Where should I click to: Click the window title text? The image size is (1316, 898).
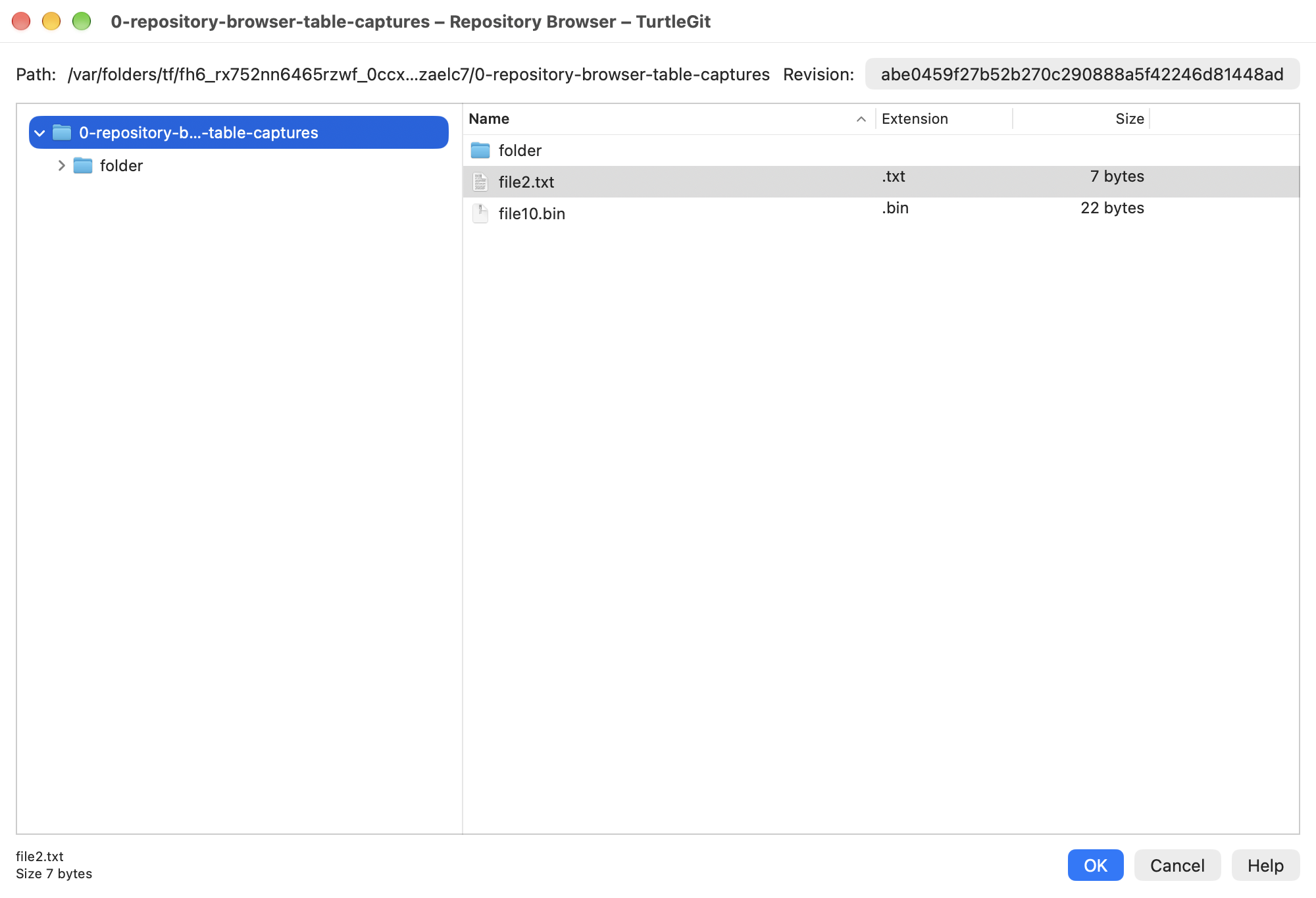click(x=411, y=22)
